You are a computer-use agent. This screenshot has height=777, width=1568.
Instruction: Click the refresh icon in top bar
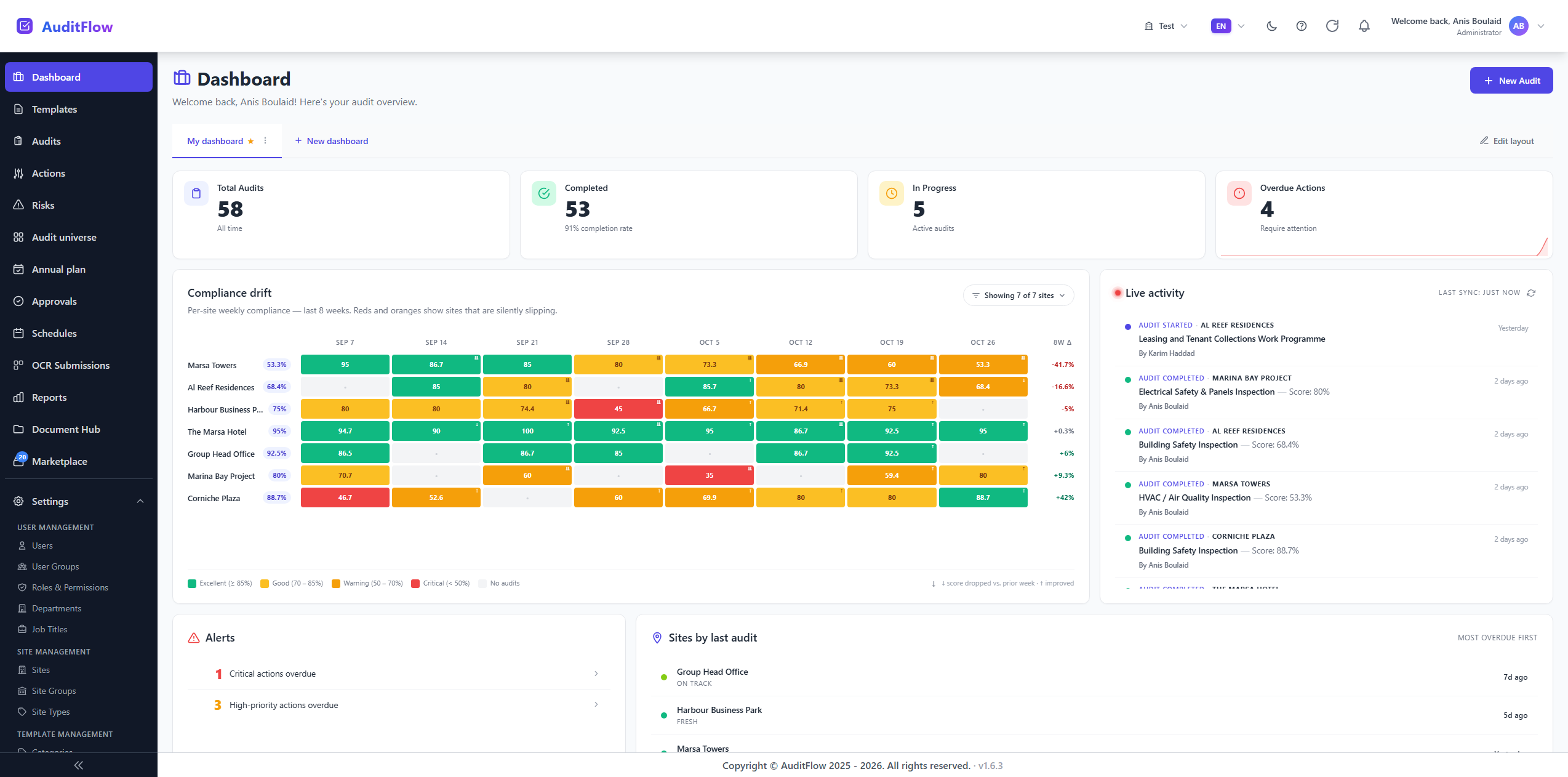tap(1332, 26)
